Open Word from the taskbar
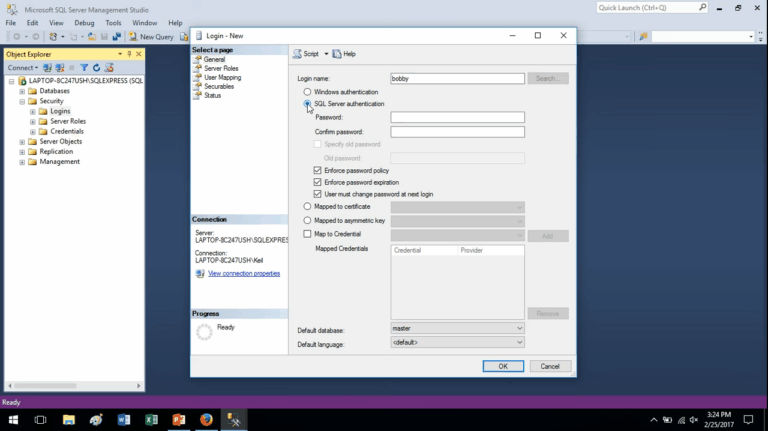768x431 pixels. pos(124,420)
